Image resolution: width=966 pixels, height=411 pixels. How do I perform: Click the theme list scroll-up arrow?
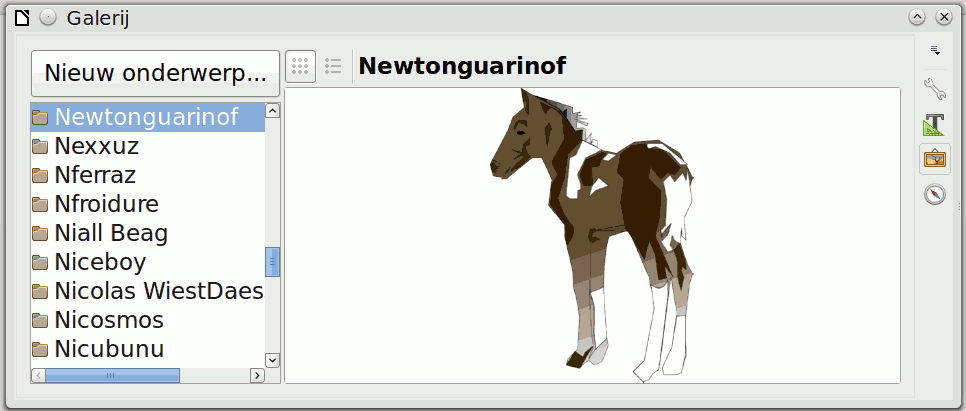(x=272, y=111)
